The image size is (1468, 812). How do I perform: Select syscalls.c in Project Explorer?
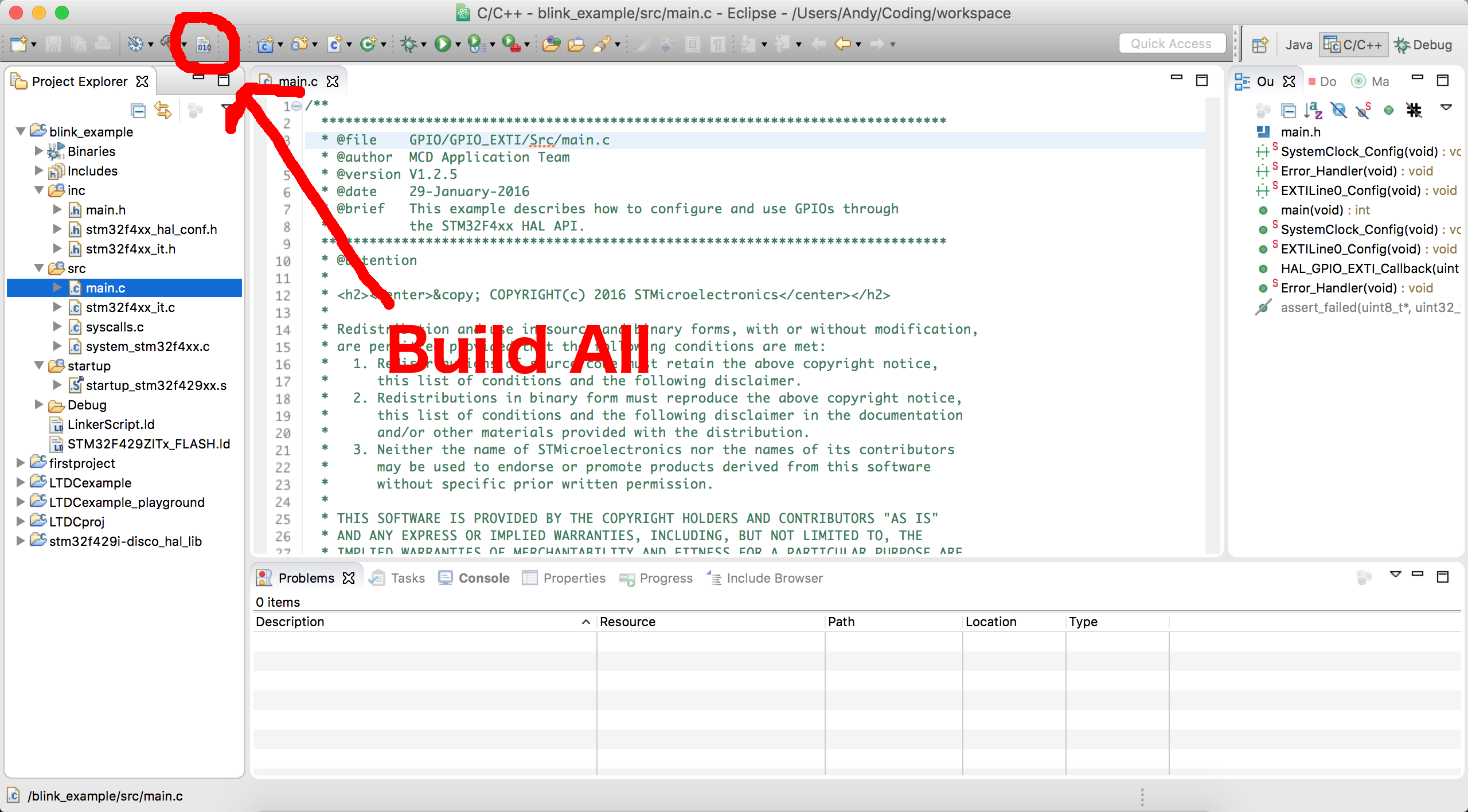(115, 327)
